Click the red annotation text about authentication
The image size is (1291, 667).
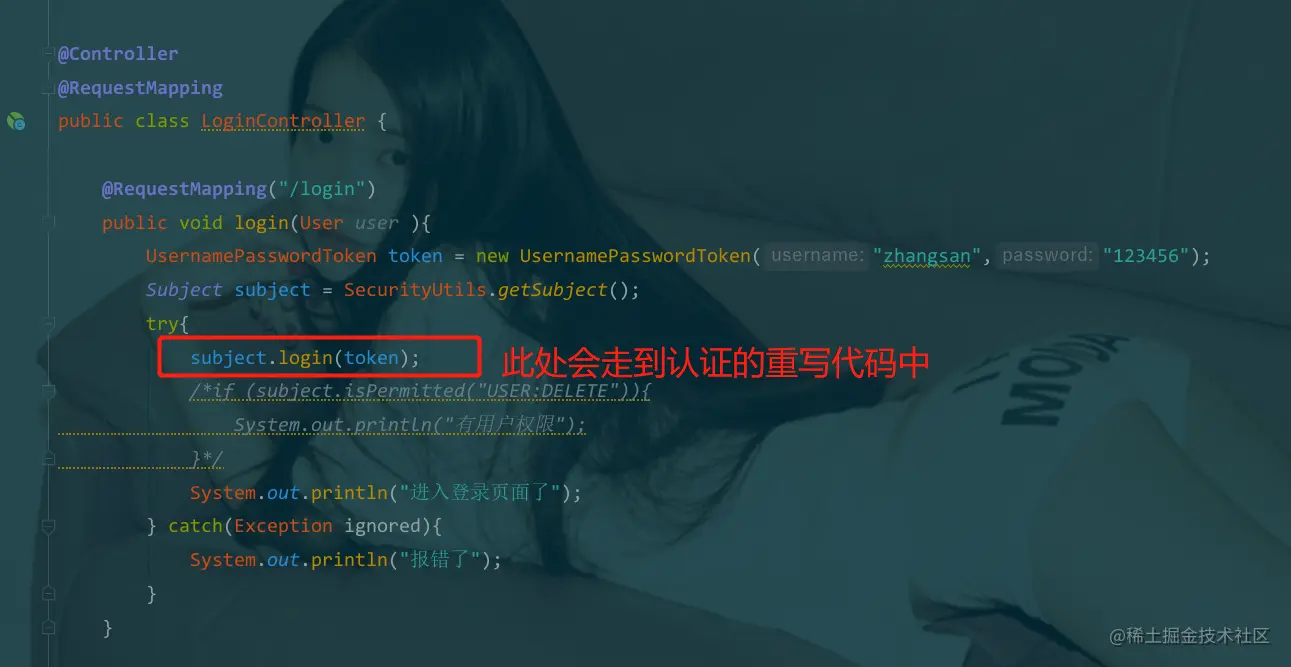[715, 361]
